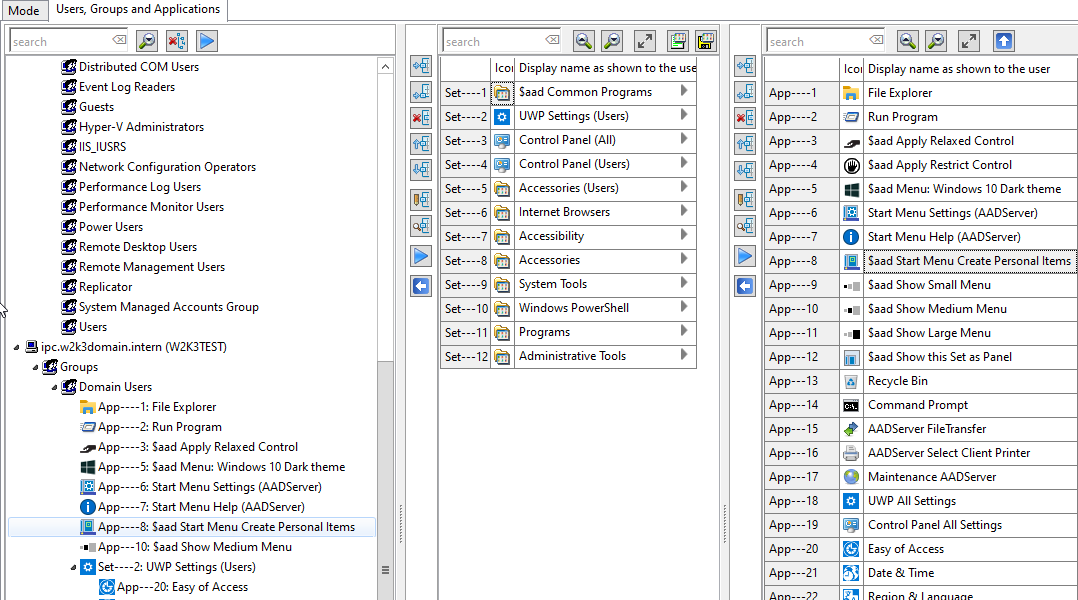Click the blue back arrow left of Set----9
The width and height of the screenshot is (1078, 600).
point(421,287)
